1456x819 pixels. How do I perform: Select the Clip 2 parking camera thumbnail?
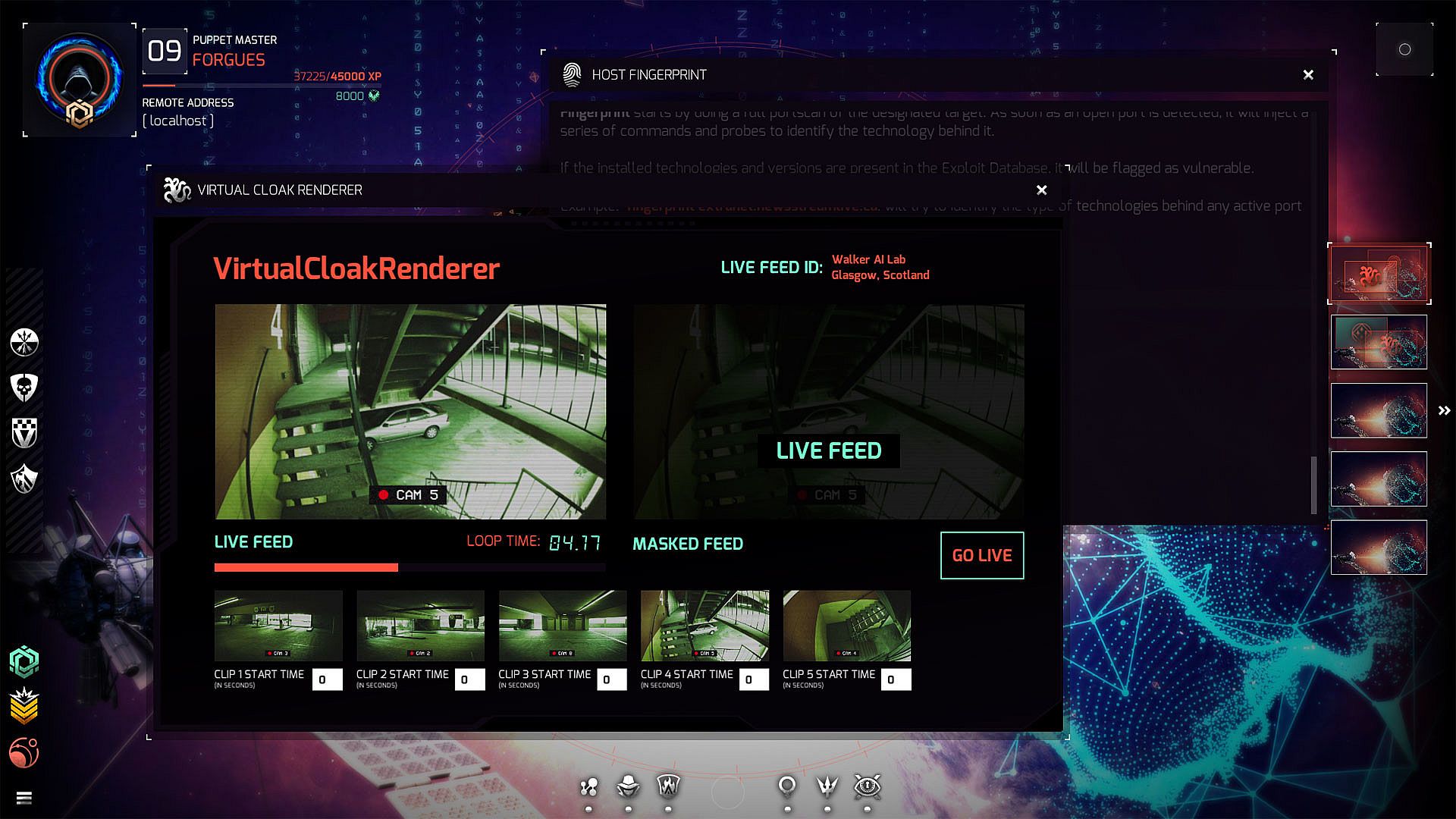pyautogui.click(x=420, y=626)
